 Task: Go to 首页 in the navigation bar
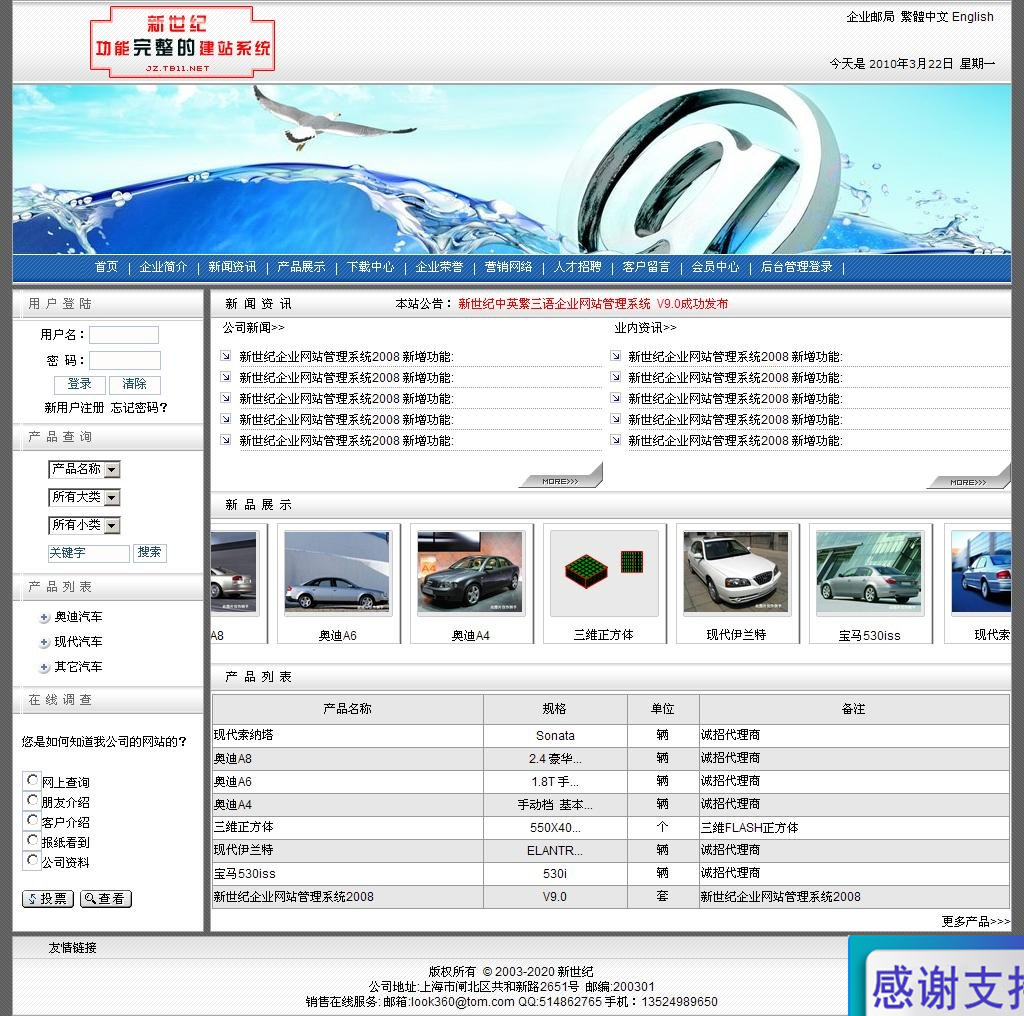tap(106, 267)
